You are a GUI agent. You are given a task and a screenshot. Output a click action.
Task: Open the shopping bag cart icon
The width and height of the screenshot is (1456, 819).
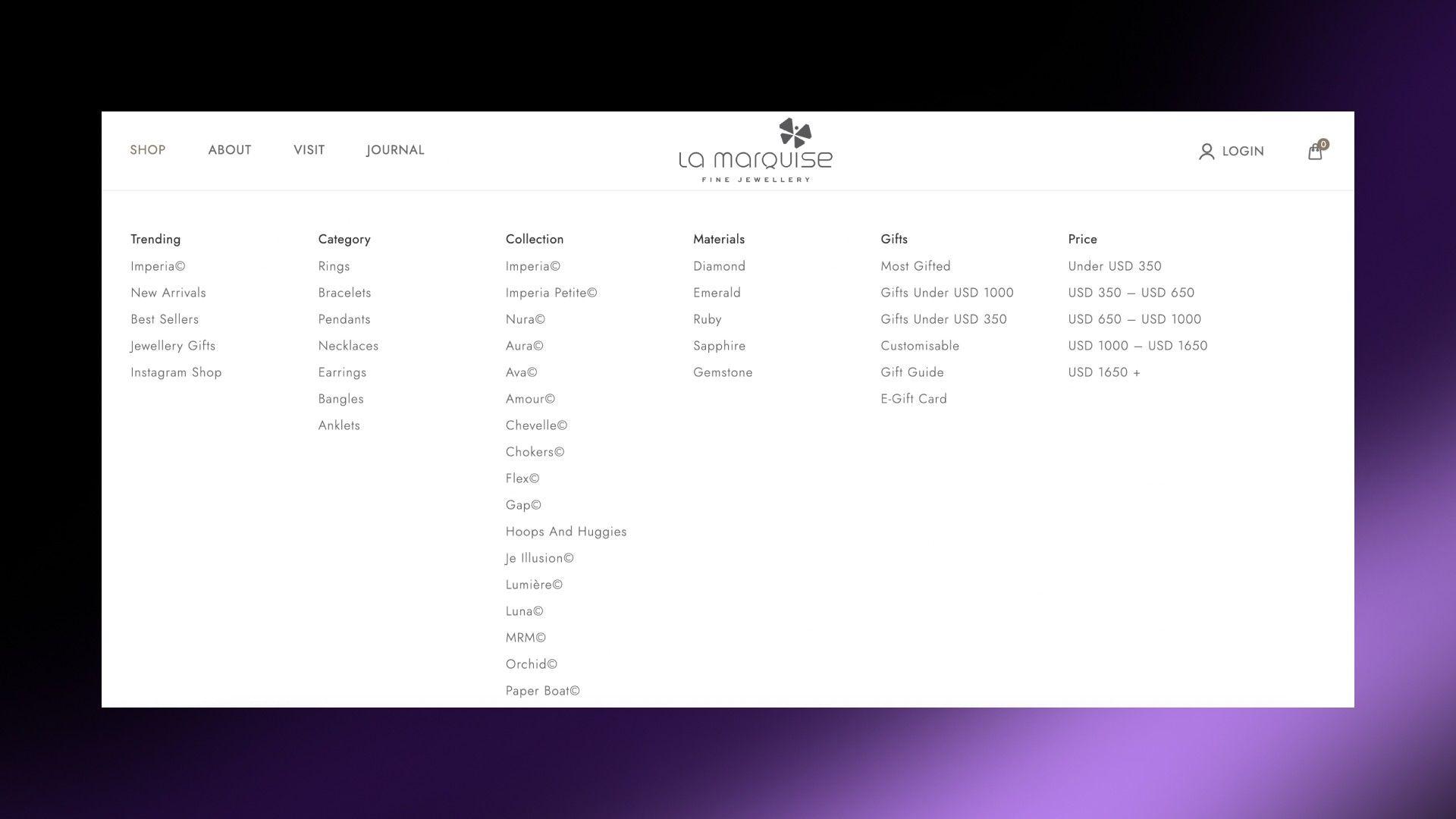[x=1316, y=151]
